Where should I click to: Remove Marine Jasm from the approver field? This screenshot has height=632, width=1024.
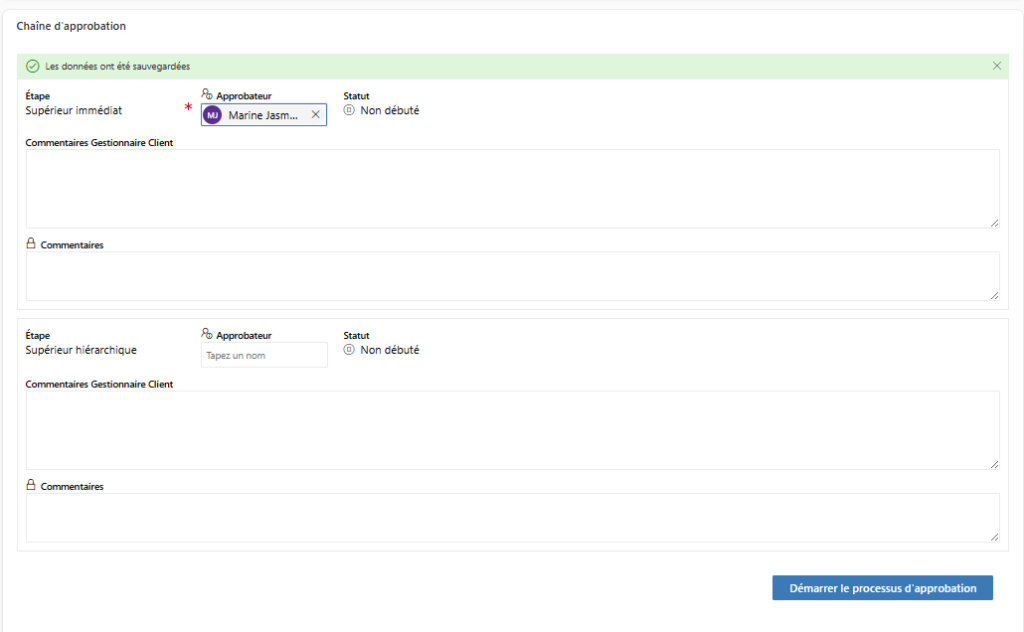(x=315, y=115)
